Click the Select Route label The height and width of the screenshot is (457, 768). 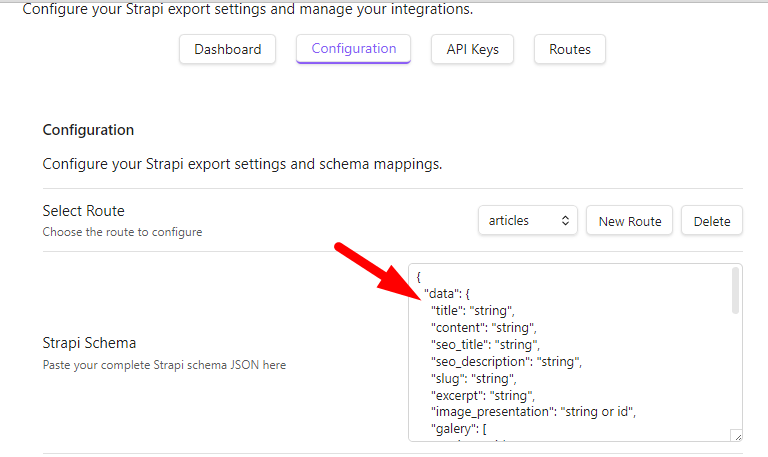click(x=83, y=211)
